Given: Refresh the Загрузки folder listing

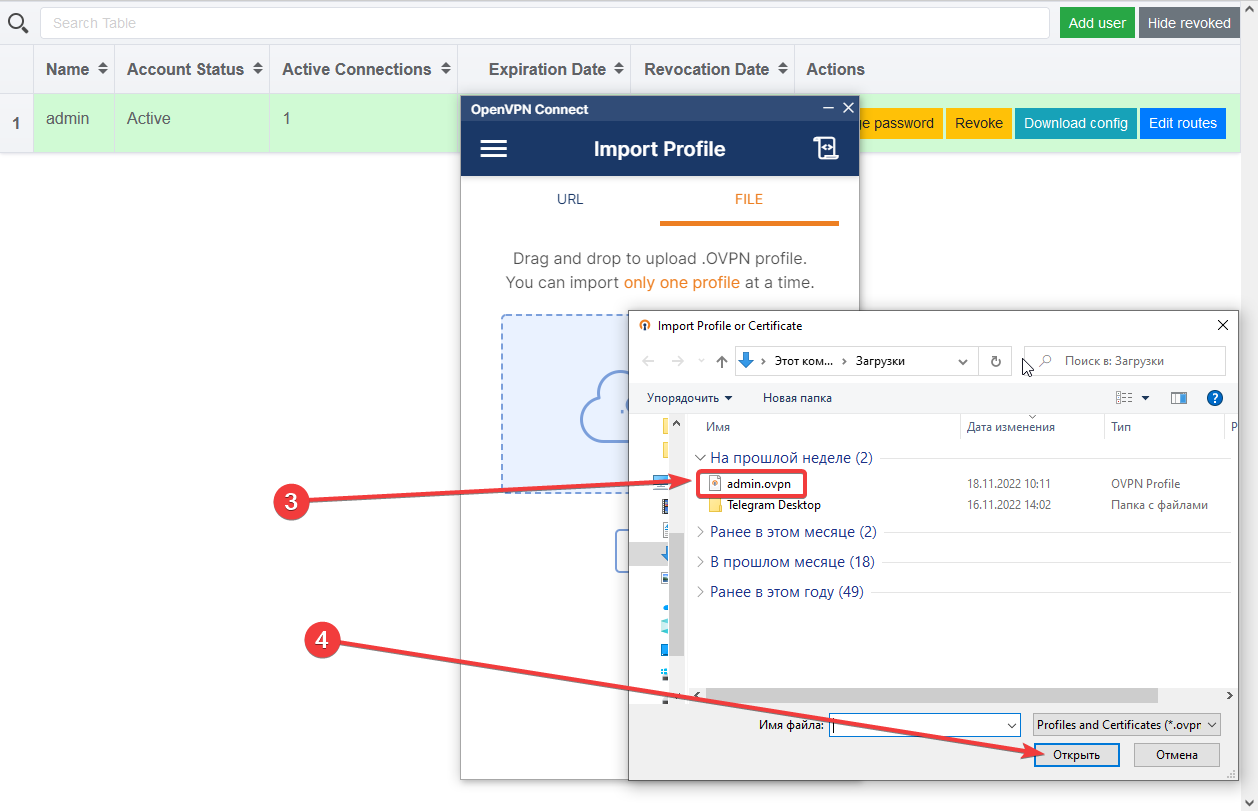Looking at the screenshot, I should 995,361.
